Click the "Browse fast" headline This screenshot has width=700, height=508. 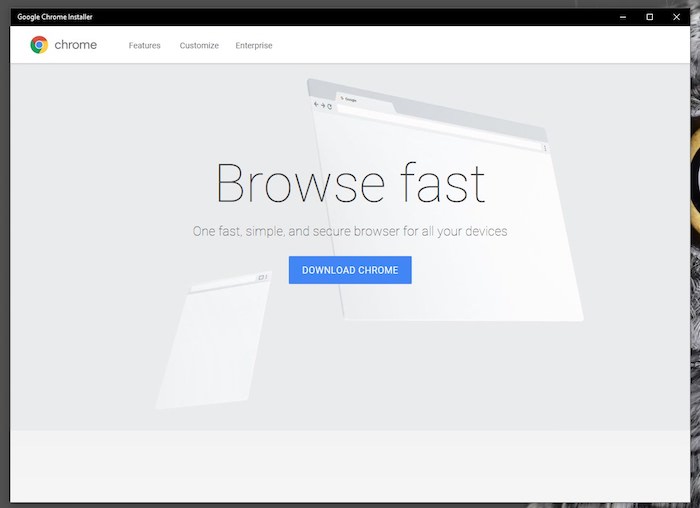(350, 183)
